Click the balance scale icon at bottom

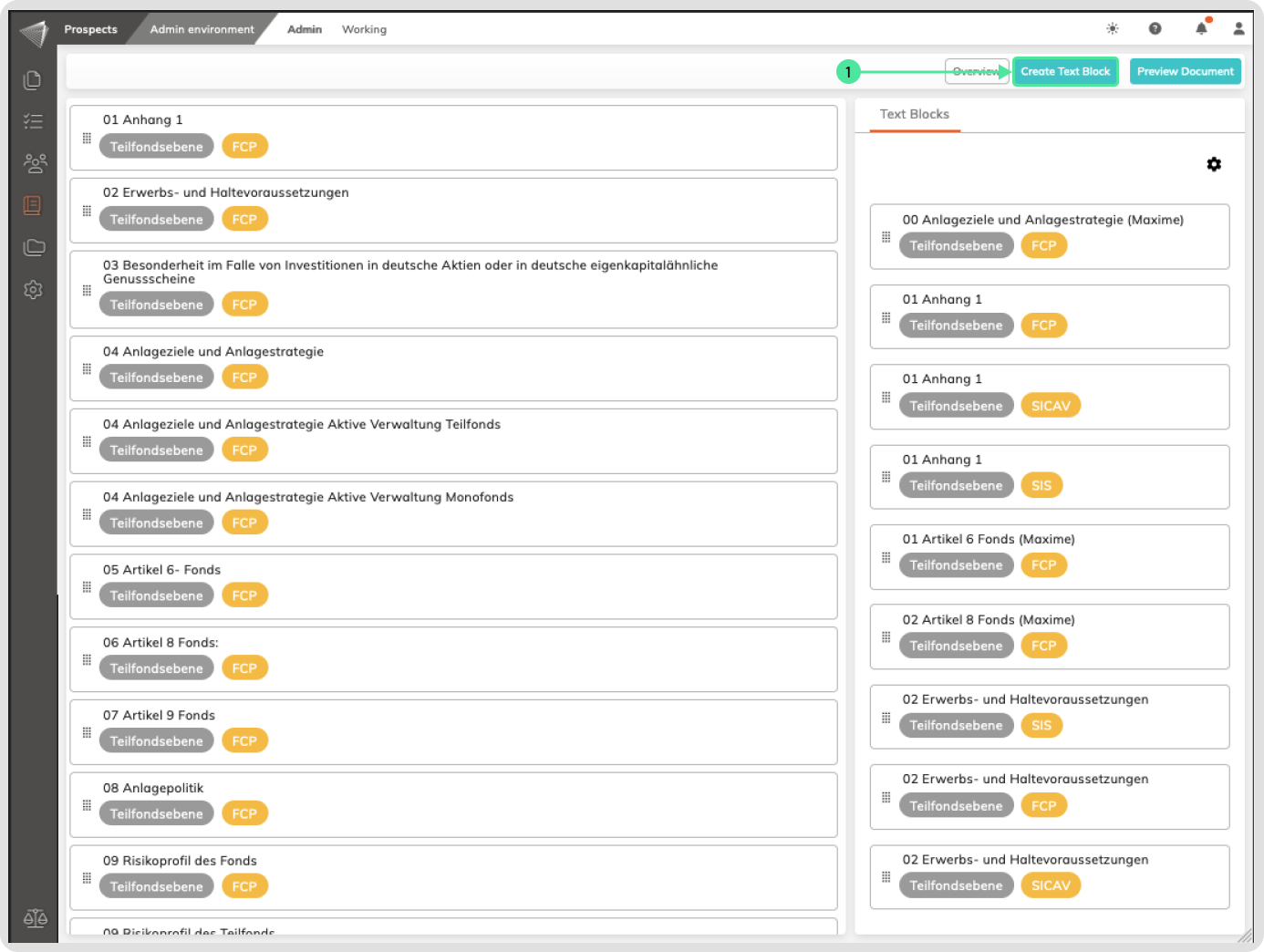(x=35, y=918)
